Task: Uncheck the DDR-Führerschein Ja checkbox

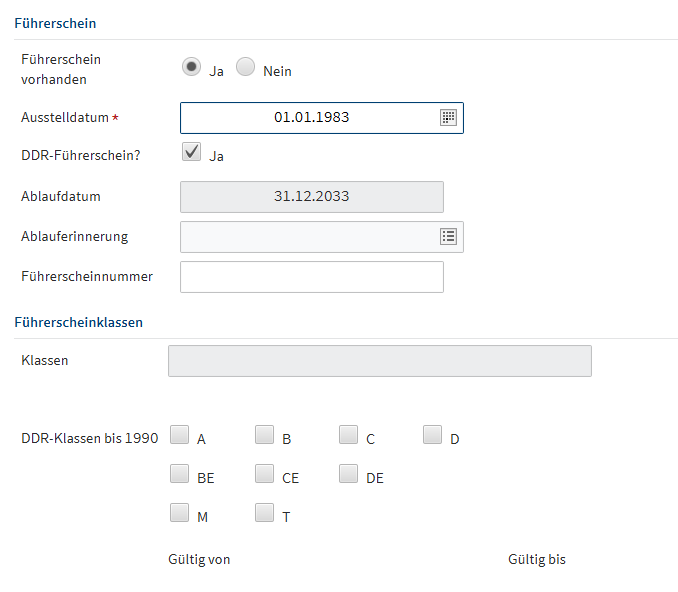Action: (191, 152)
